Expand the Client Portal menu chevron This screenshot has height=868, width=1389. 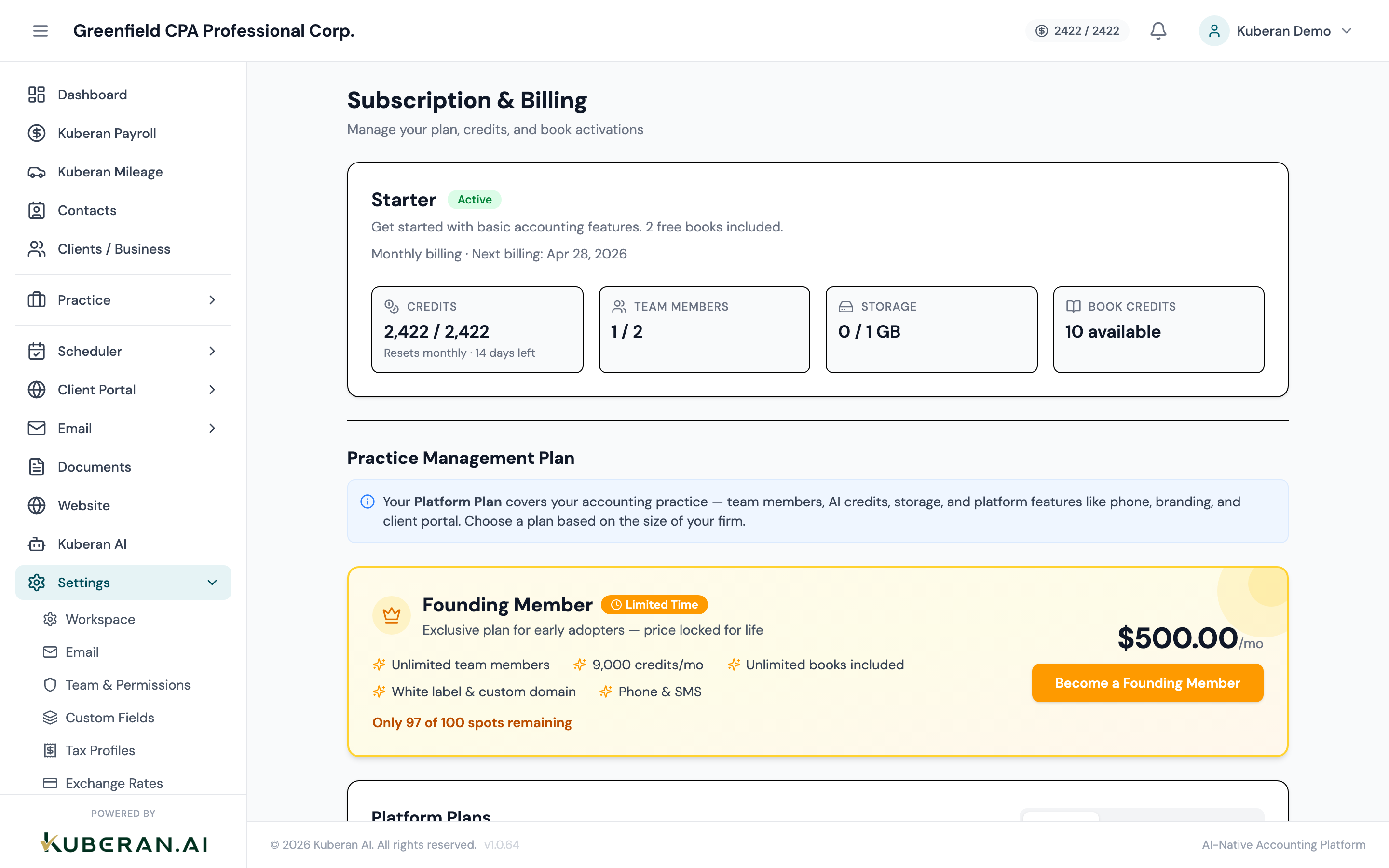[212, 390]
